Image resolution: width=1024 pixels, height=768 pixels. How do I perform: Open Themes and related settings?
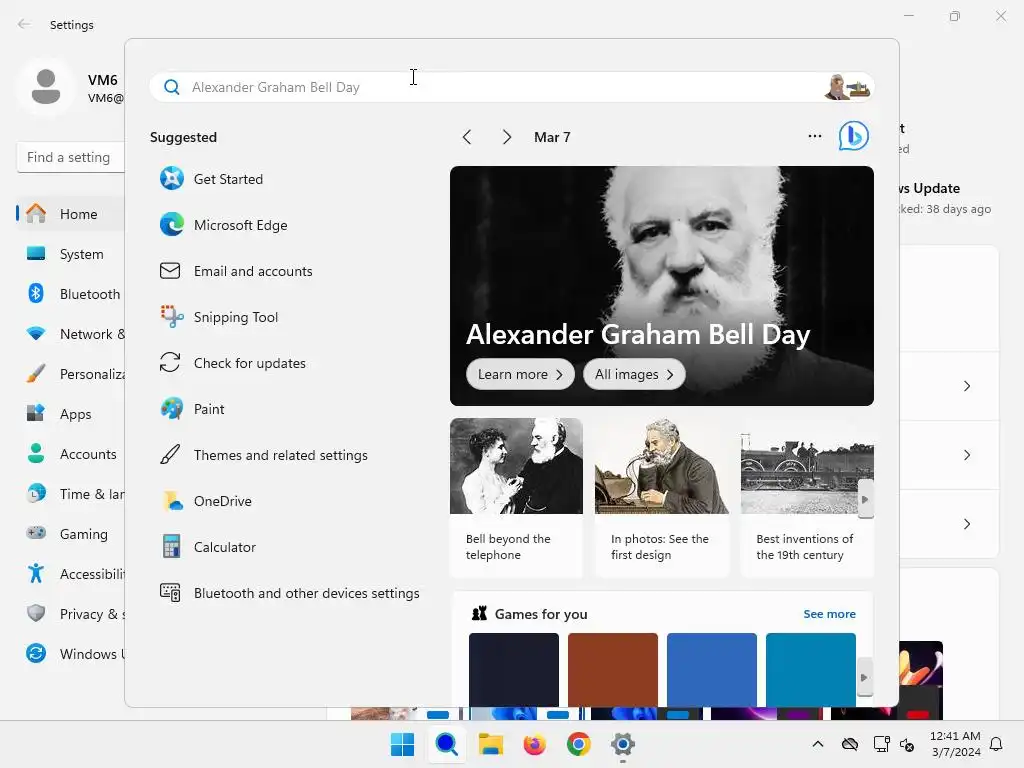click(264, 455)
